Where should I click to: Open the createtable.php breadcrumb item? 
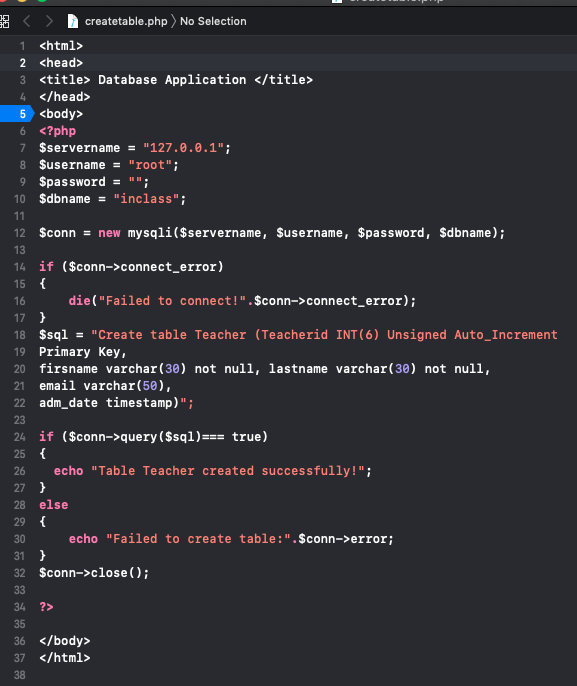point(126,21)
